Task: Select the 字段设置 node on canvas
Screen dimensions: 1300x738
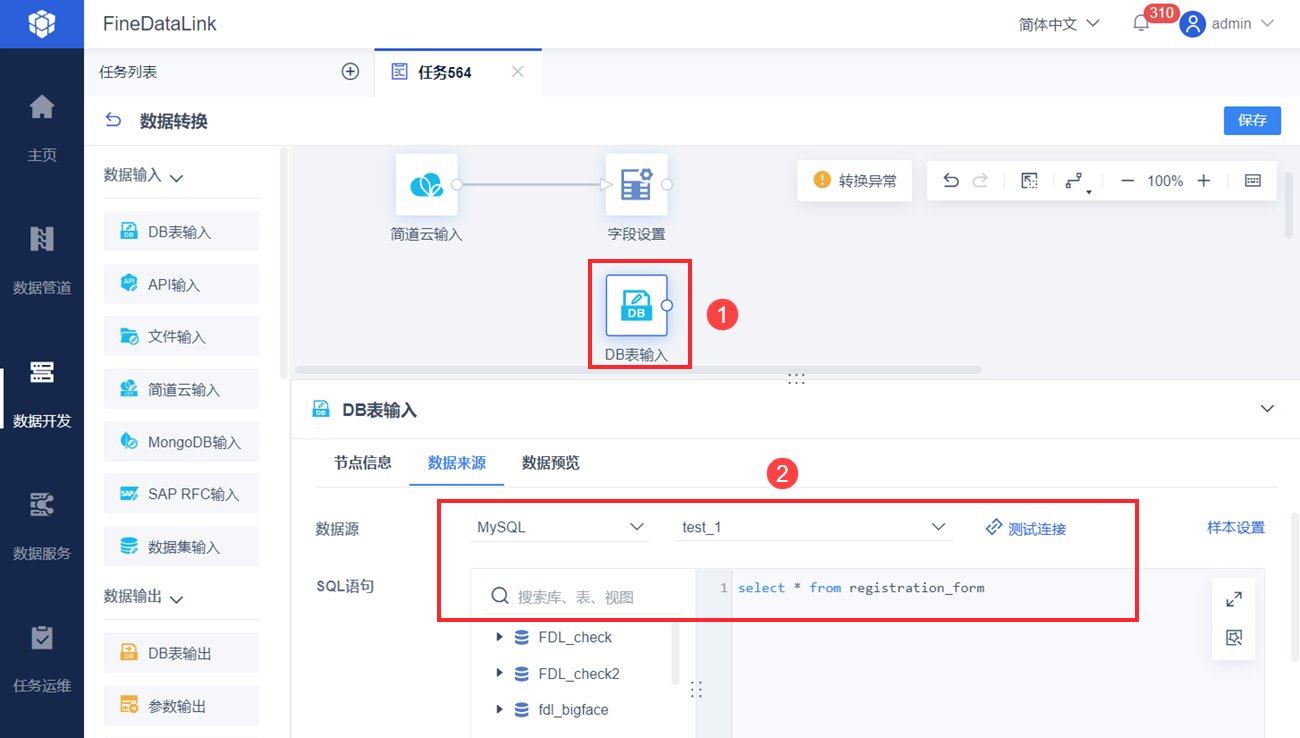Action: coord(636,185)
